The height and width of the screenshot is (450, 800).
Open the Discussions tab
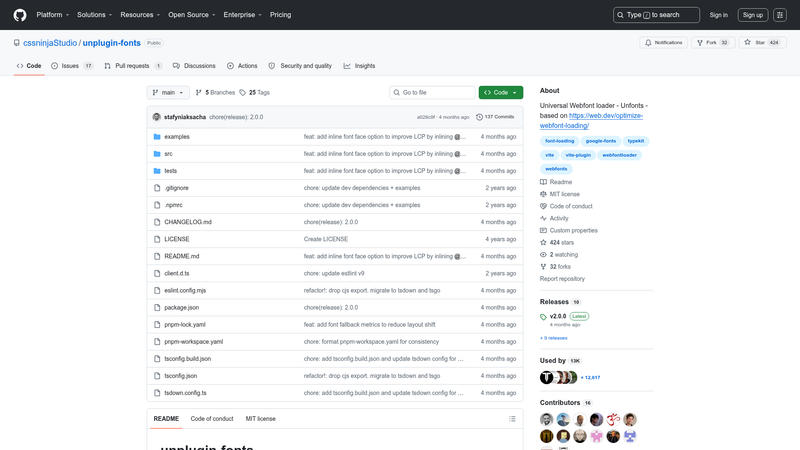point(194,66)
